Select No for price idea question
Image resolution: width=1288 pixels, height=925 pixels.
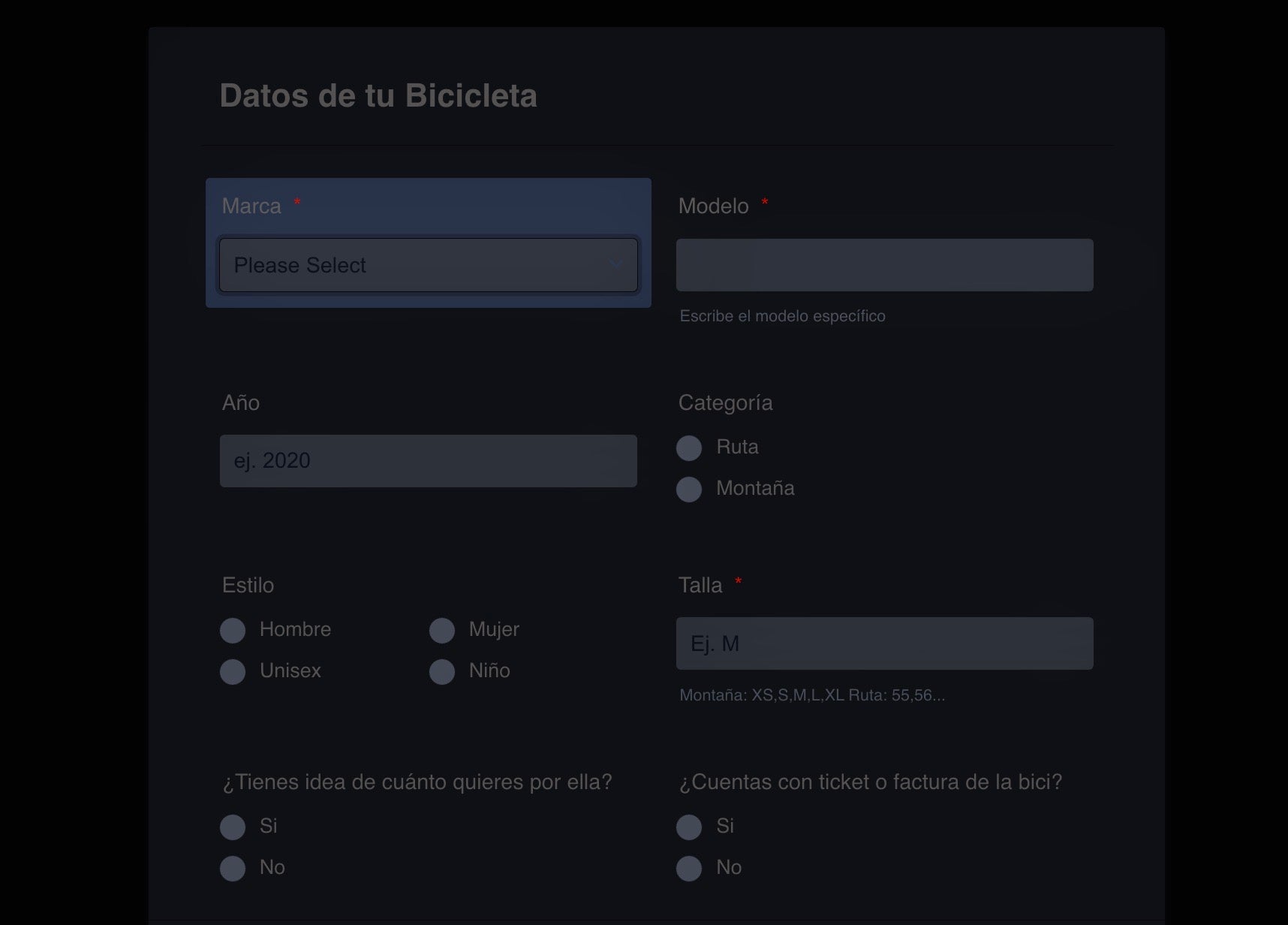pyautogui.click(x=233, y=869)
